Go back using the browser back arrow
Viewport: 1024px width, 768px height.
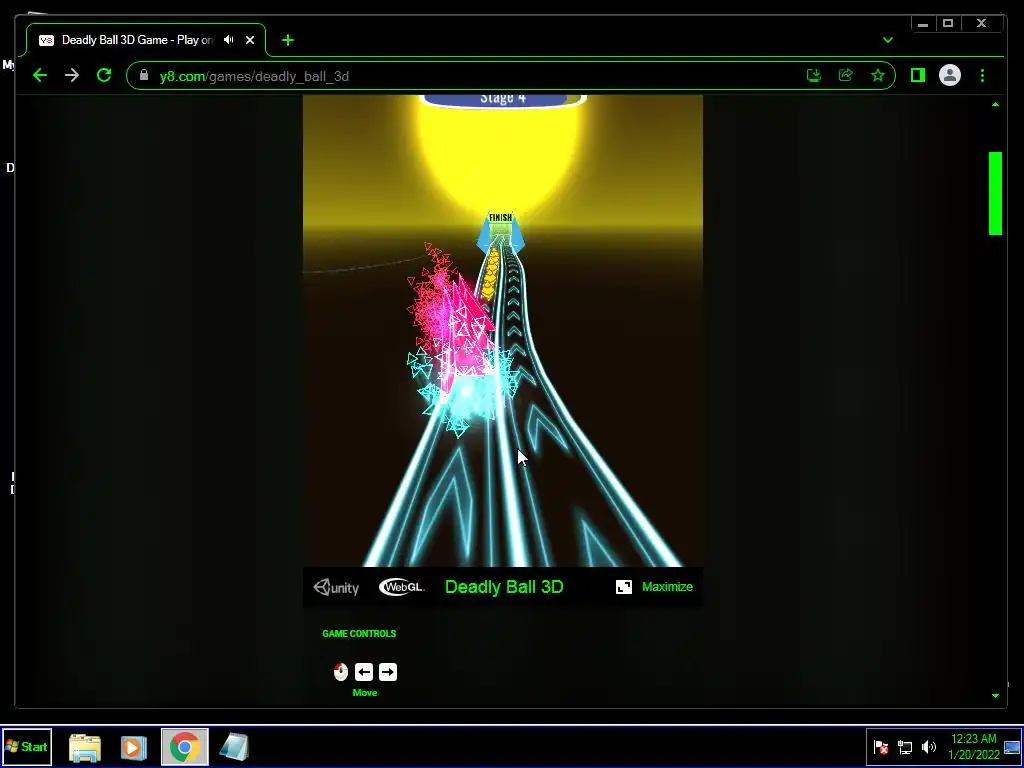(40, 76)
